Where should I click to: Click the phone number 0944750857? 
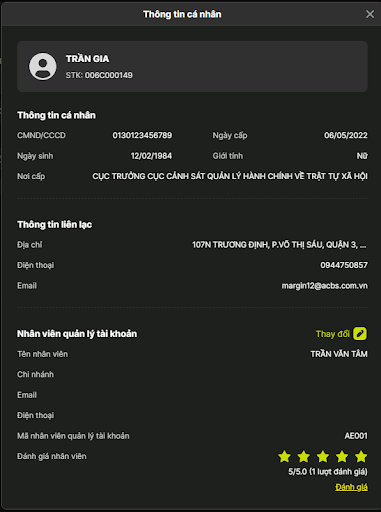click(344, 265)
